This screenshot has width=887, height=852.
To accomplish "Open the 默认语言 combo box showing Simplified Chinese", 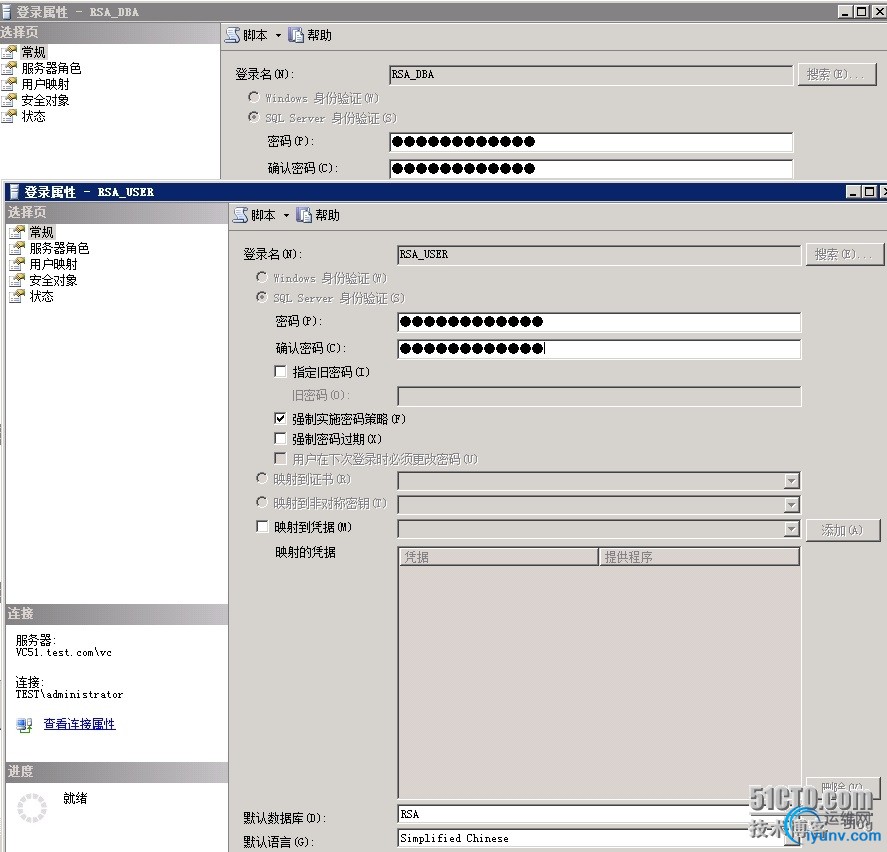I will tap(600, 838).
